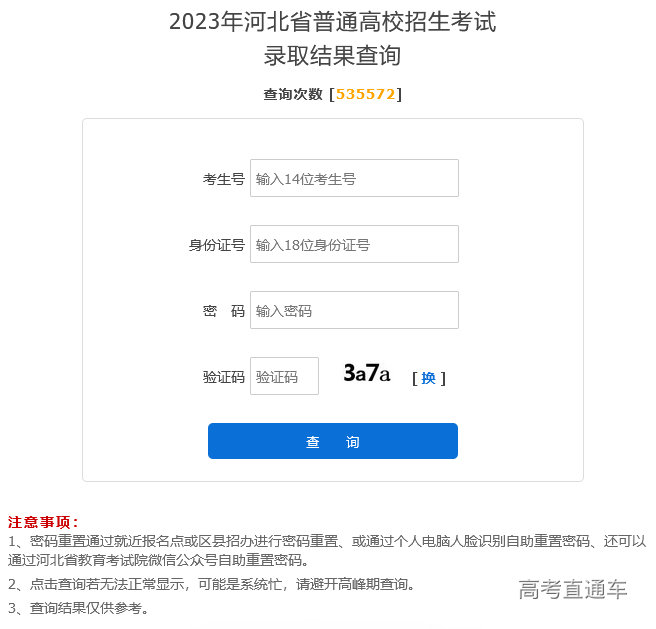Click the 3a7a captcha image
This screenshot has width=656, height=629.
367,375
